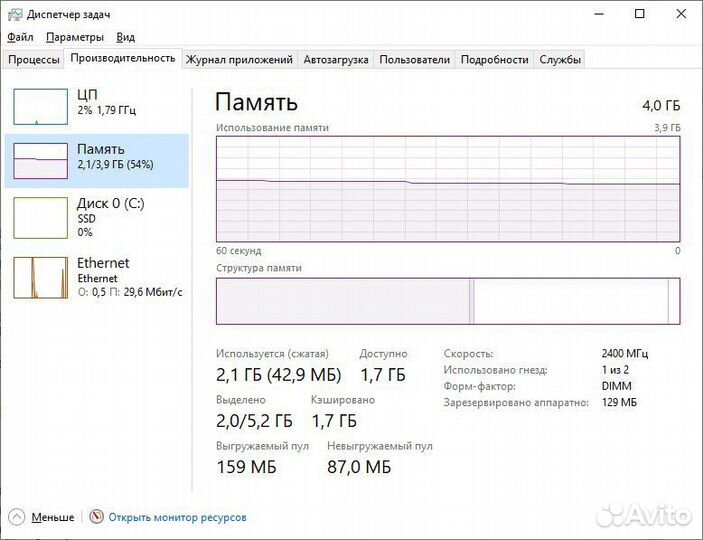This screenshot has width=703, height=540.
Task: Go to Журнал приложений tab
Action: tap(239, 60)
